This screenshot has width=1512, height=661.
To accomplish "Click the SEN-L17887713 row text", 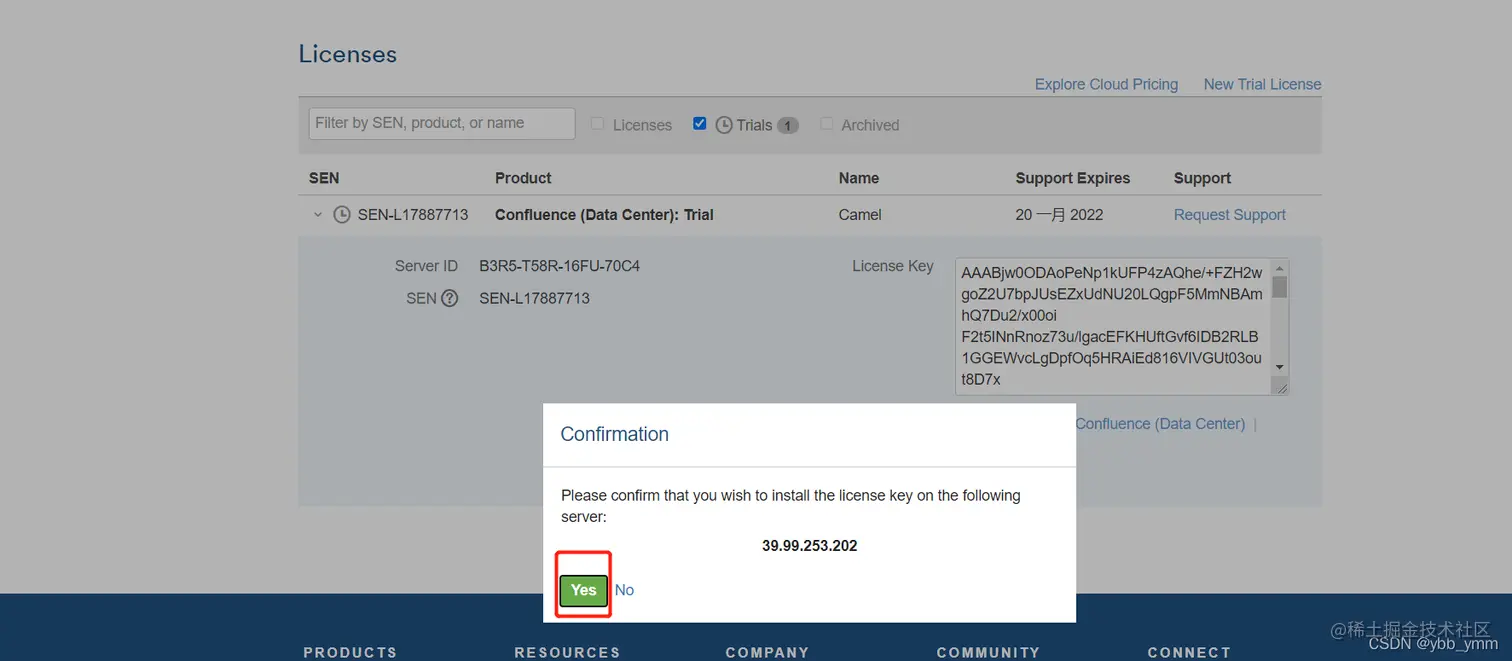I will [x=413, y=214].
